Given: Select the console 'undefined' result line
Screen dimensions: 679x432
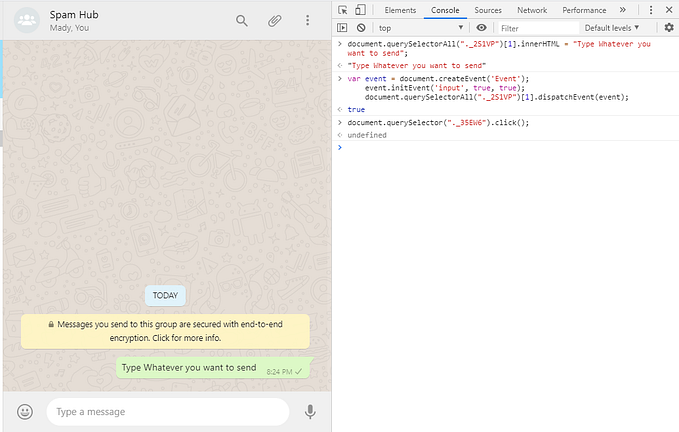Looking at the screenshot, I should coord(367,135).
